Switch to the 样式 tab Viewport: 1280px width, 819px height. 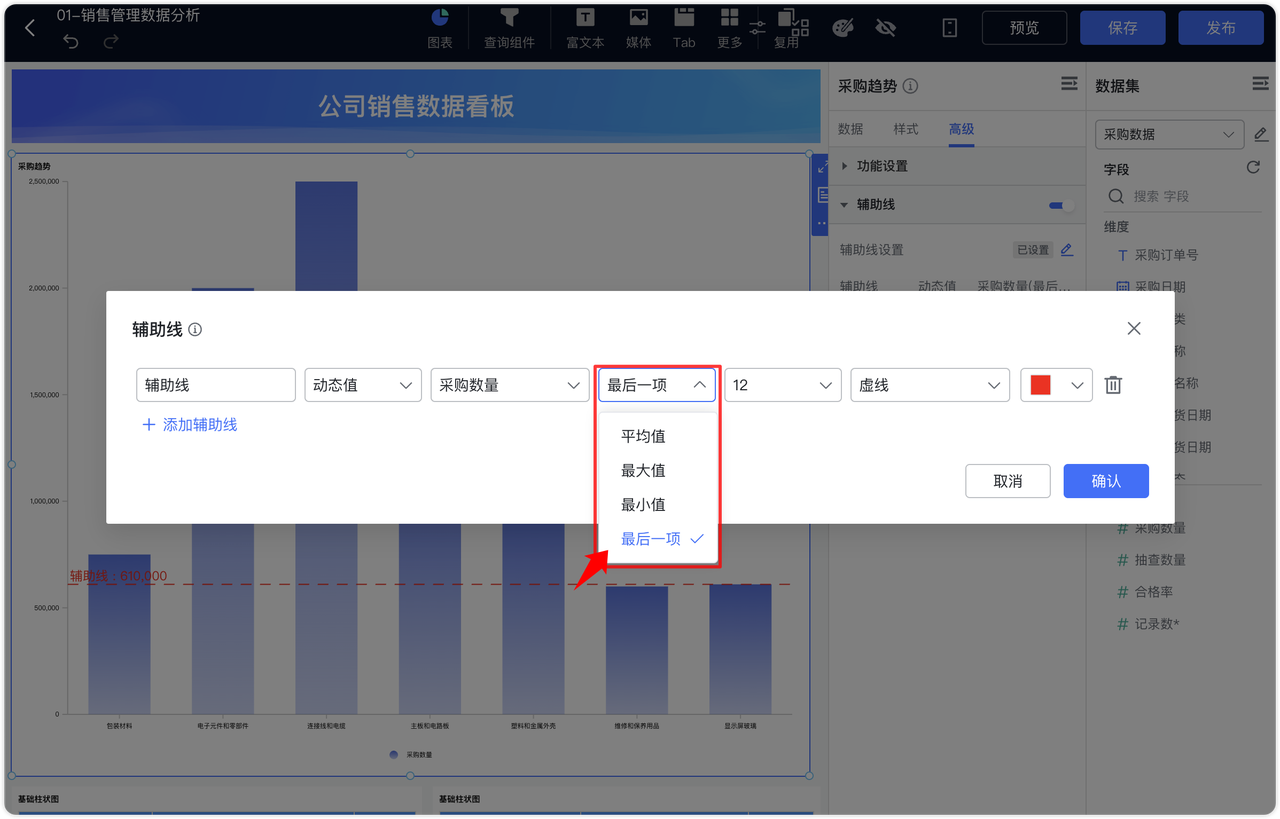905,128
